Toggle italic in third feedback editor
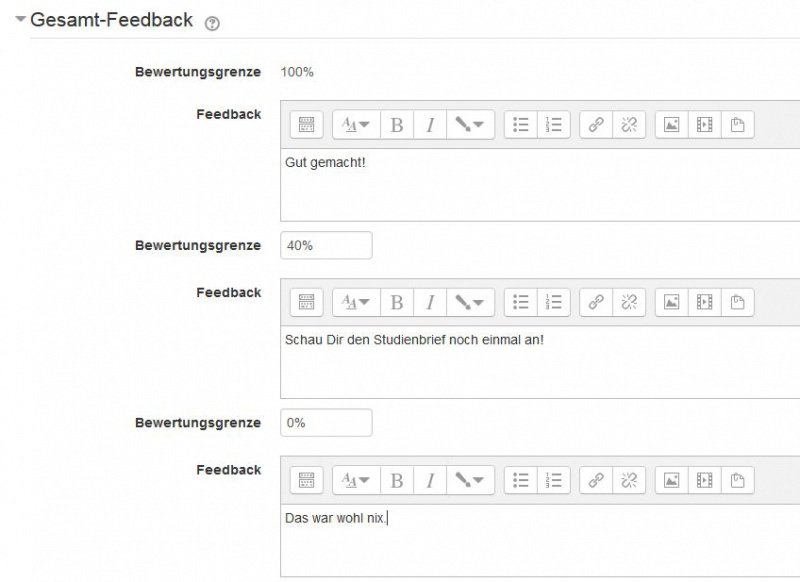The image size is (800, 582). (x=430, y=480)
